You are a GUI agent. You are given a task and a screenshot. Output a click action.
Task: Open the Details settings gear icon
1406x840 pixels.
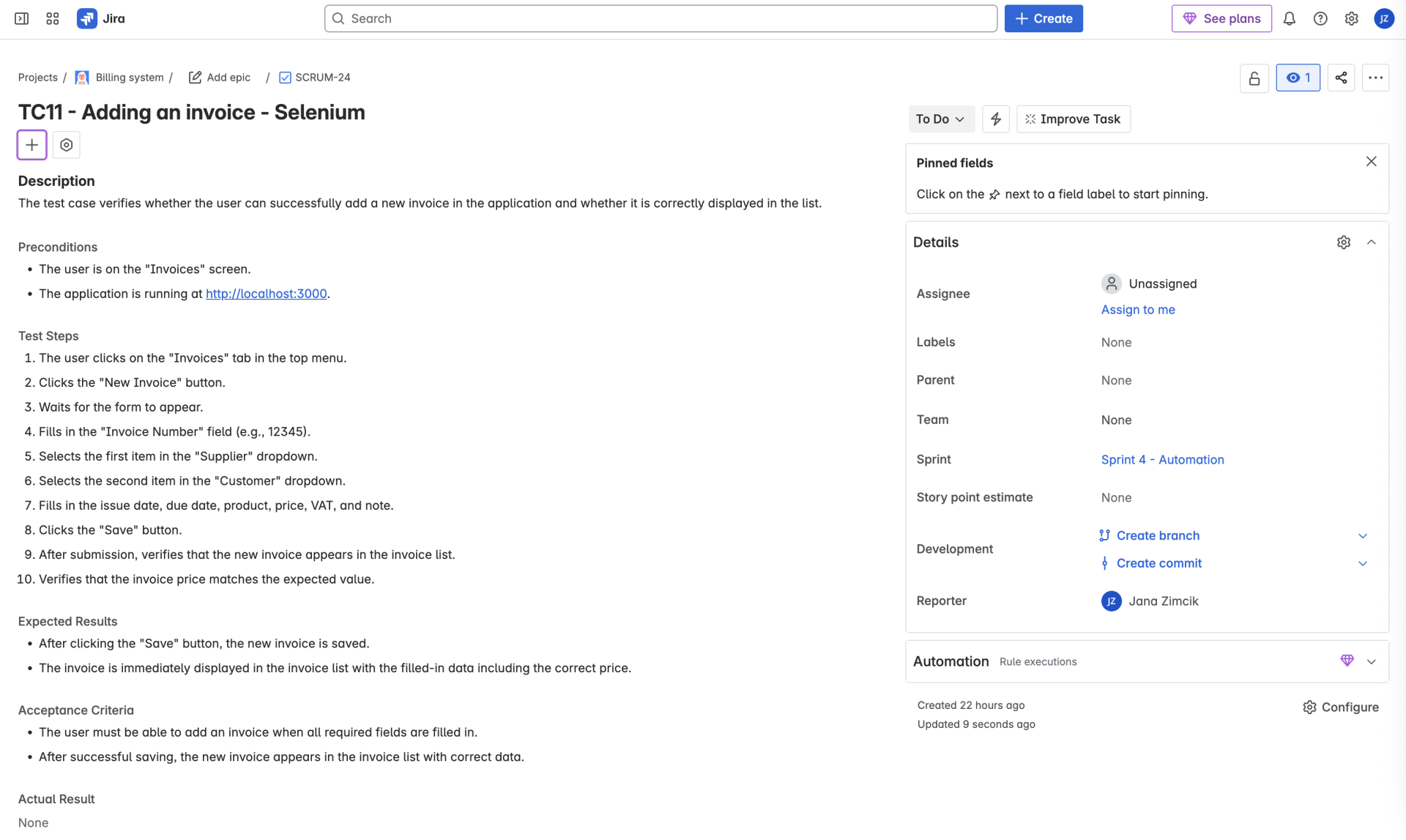click(x=1343, y=242)
